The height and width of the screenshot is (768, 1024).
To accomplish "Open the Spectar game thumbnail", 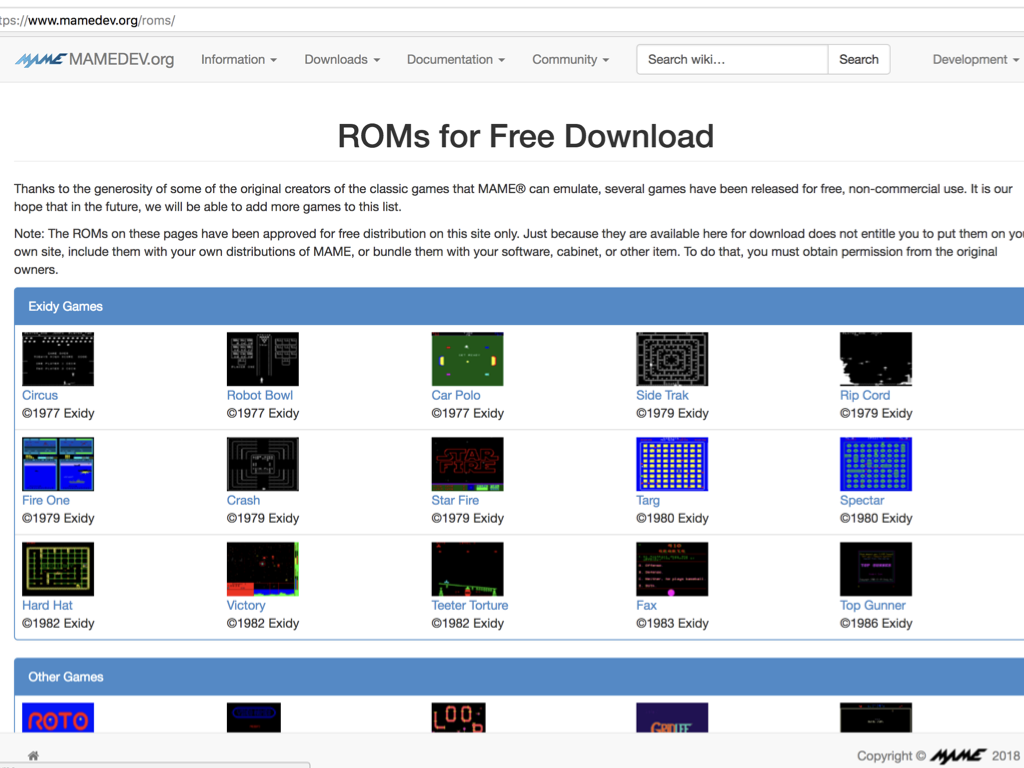I will coord(876,464).
